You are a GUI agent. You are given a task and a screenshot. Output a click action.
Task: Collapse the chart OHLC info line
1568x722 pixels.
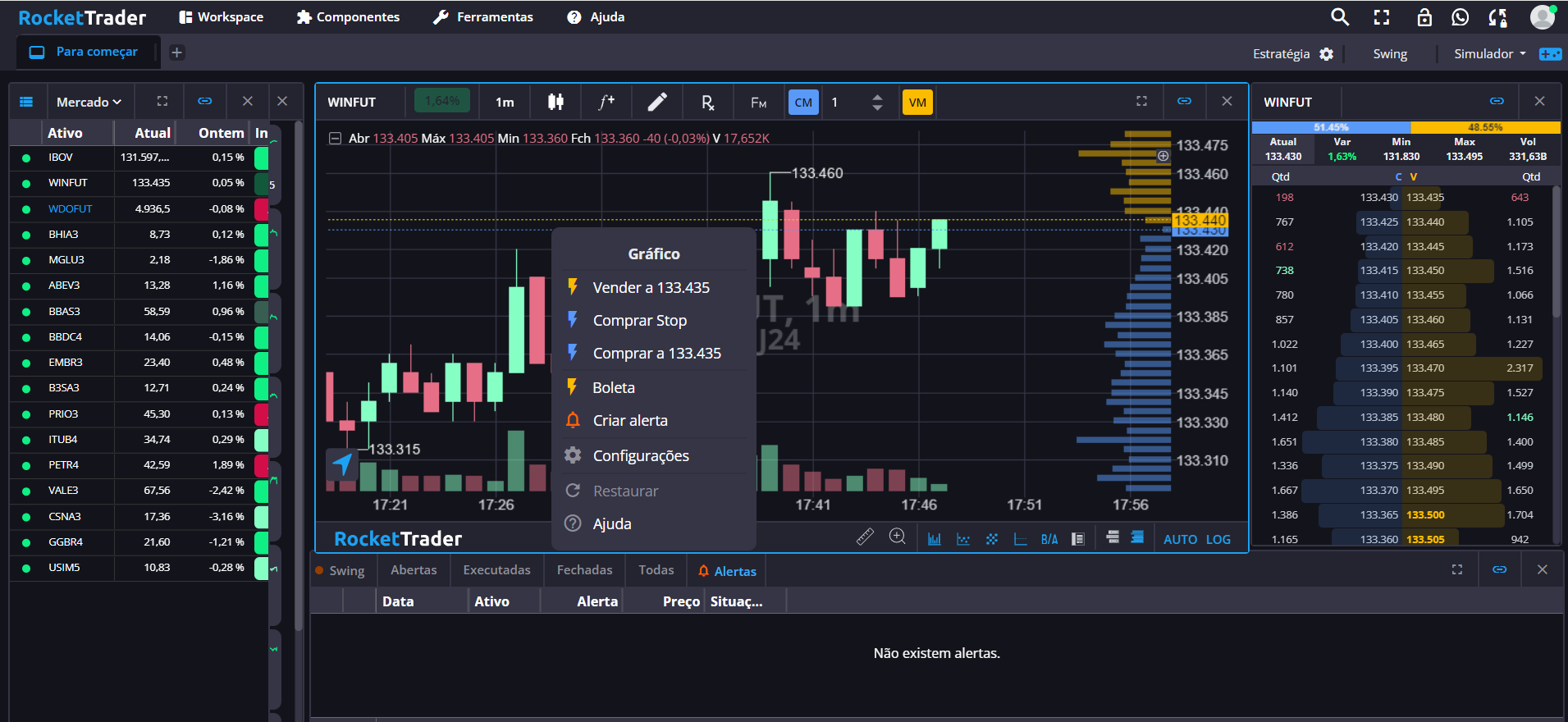[335, 139]
